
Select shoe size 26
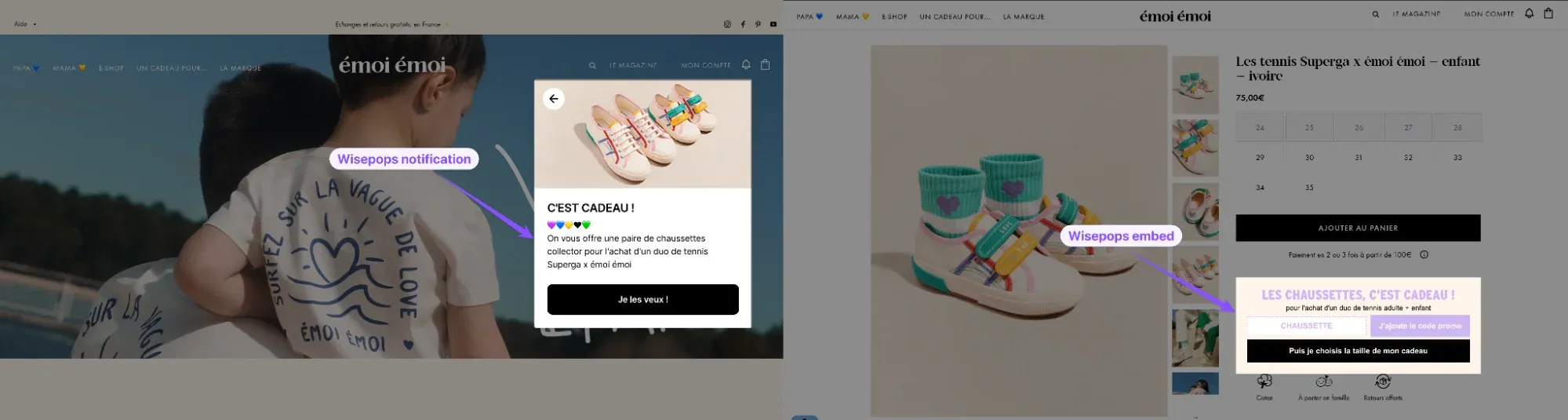(1359, 128)
